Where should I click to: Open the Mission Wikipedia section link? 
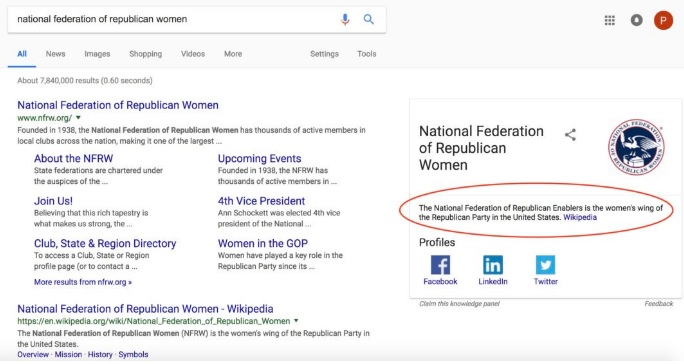pyautogui.click(x=68, y=354)
